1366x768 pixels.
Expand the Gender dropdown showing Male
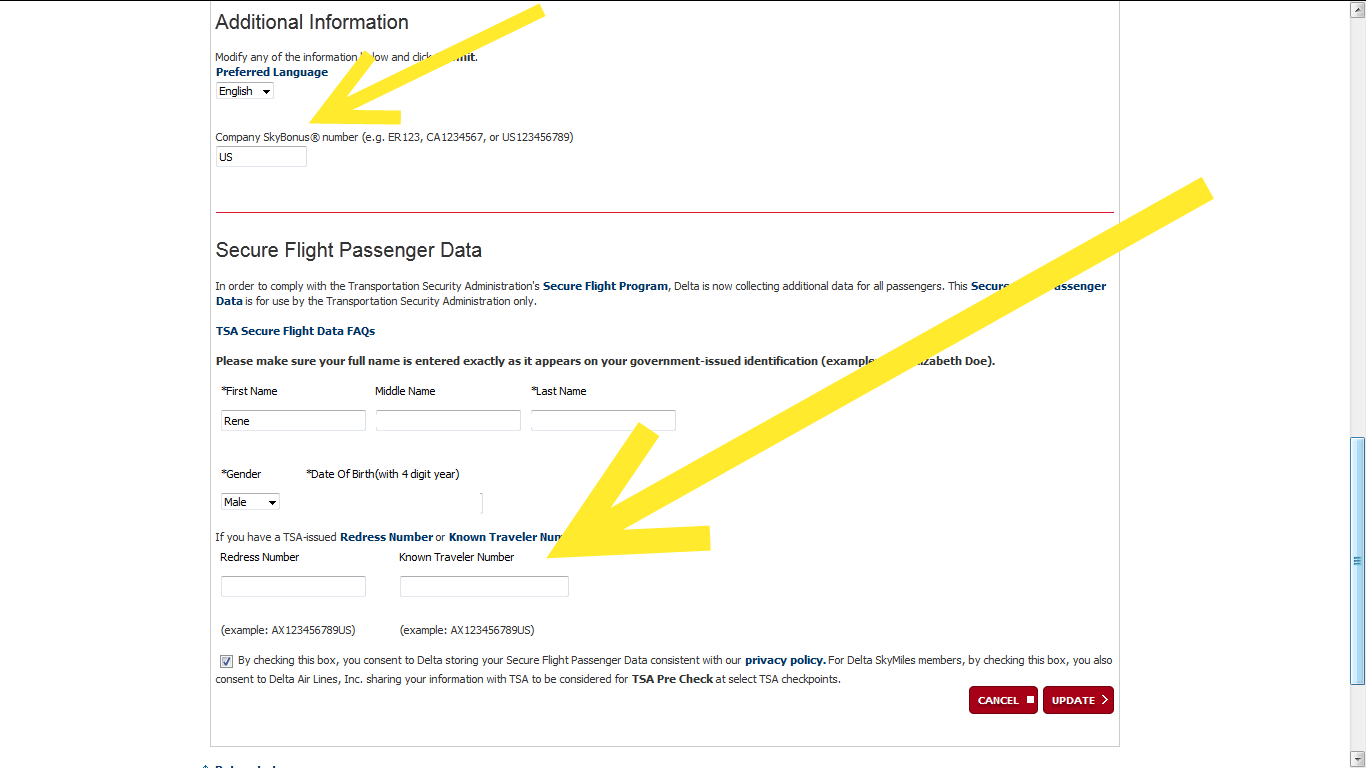pyautogui.click(x=250, y=502)
